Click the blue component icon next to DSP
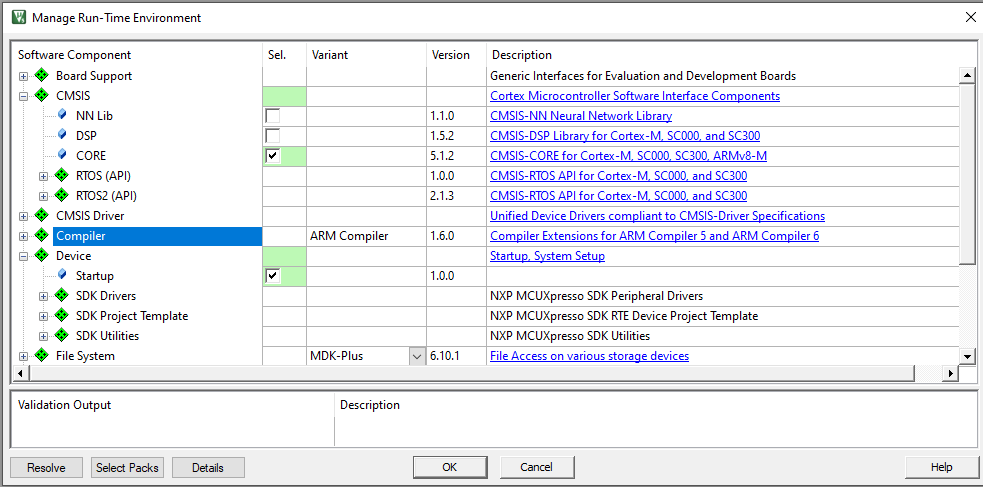 coord(62,136)
